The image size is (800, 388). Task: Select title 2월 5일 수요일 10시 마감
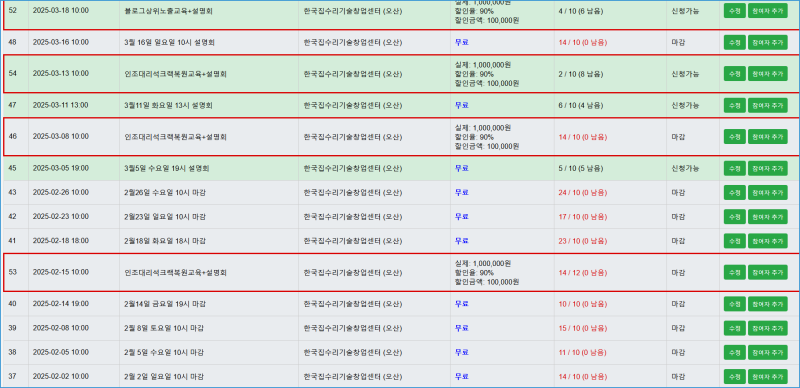tap(164, 352)
